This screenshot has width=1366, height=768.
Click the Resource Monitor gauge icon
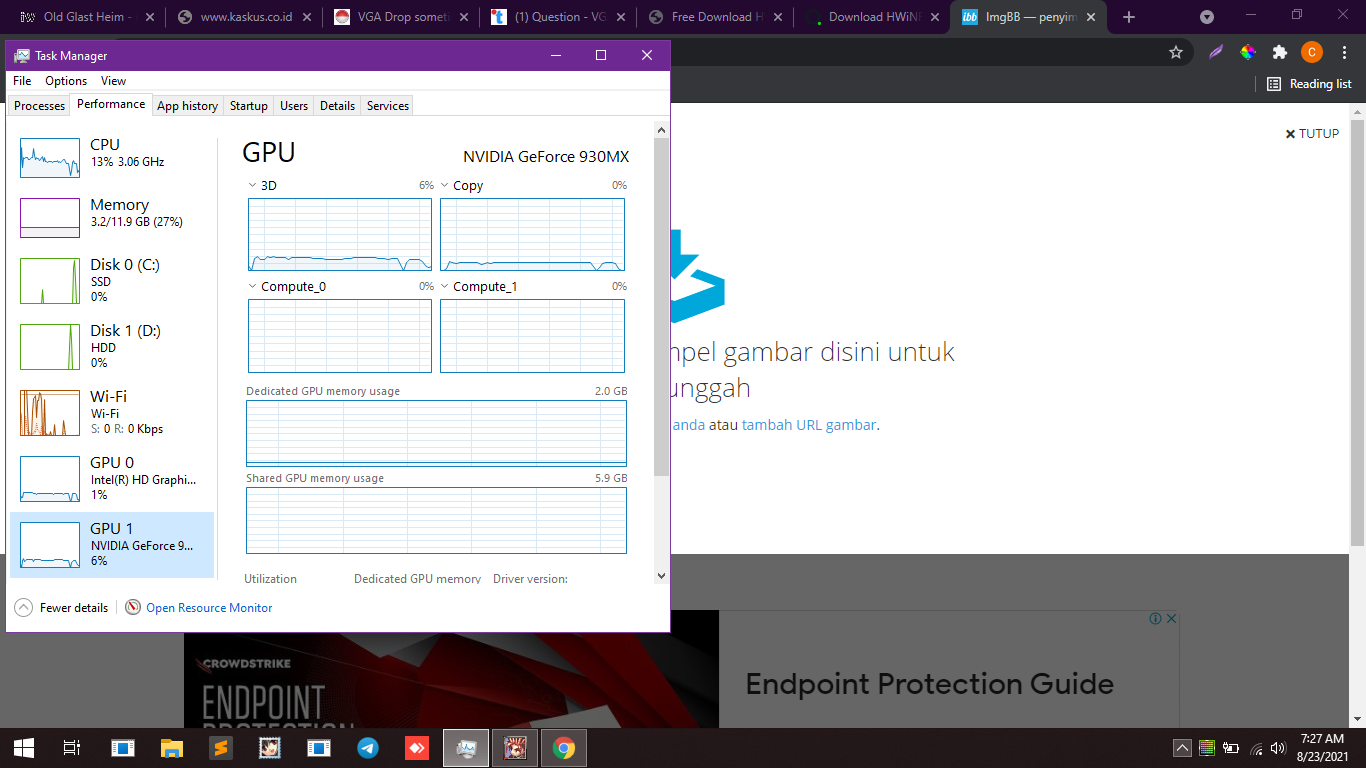click(133, 608)
